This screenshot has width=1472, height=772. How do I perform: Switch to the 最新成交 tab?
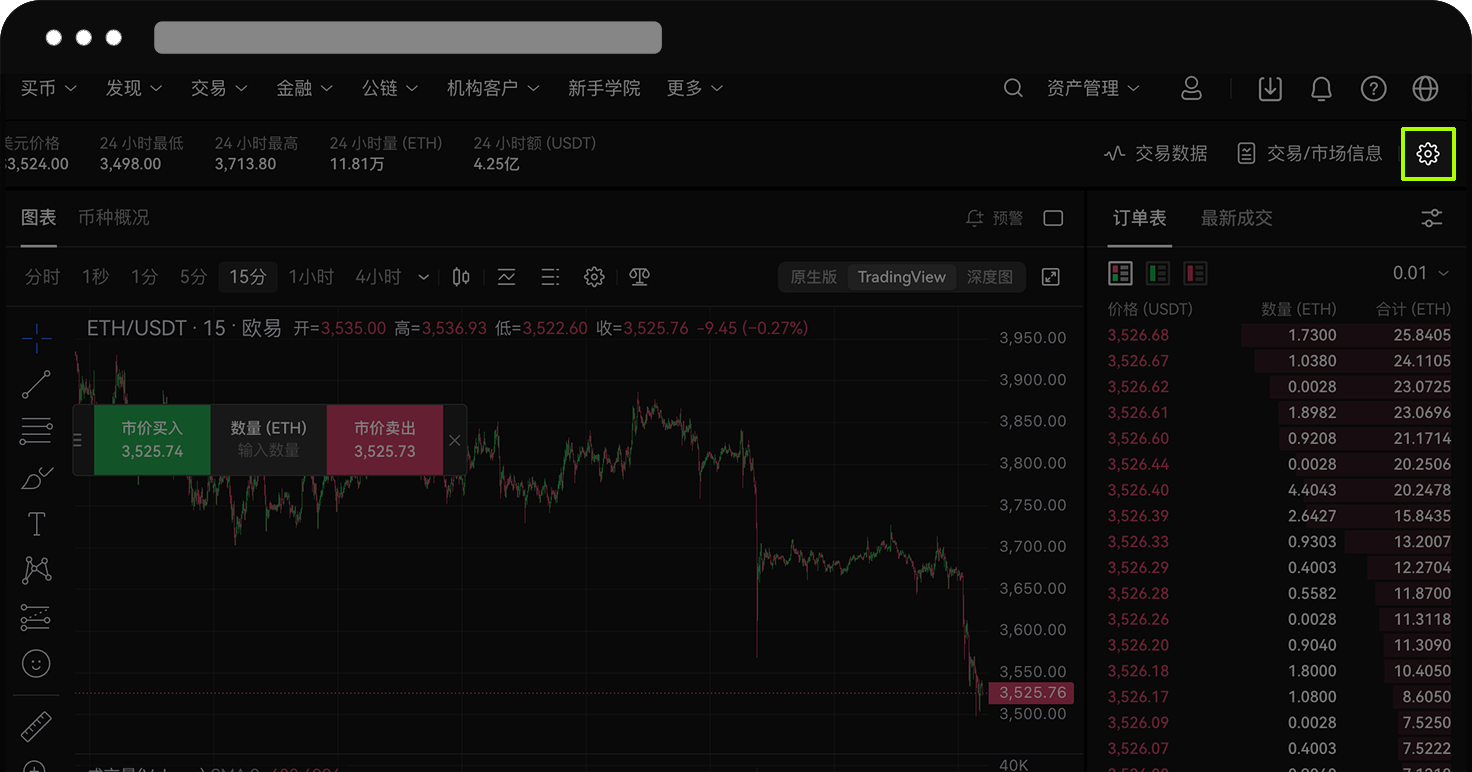[x=1236, y=218]
